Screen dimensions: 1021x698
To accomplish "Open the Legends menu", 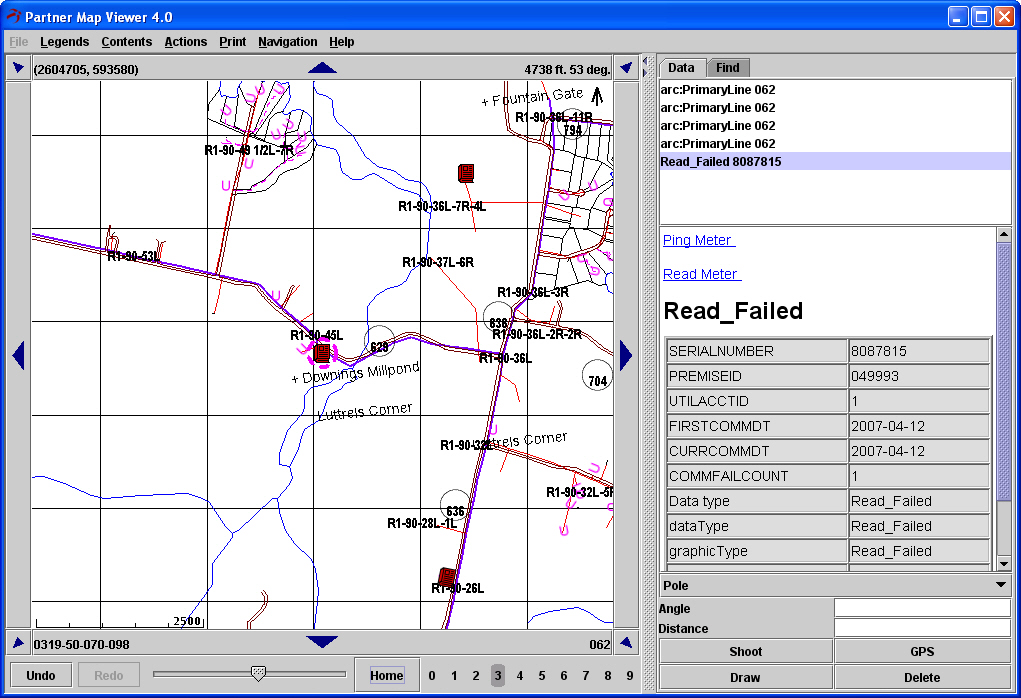I will click(64, 42).
